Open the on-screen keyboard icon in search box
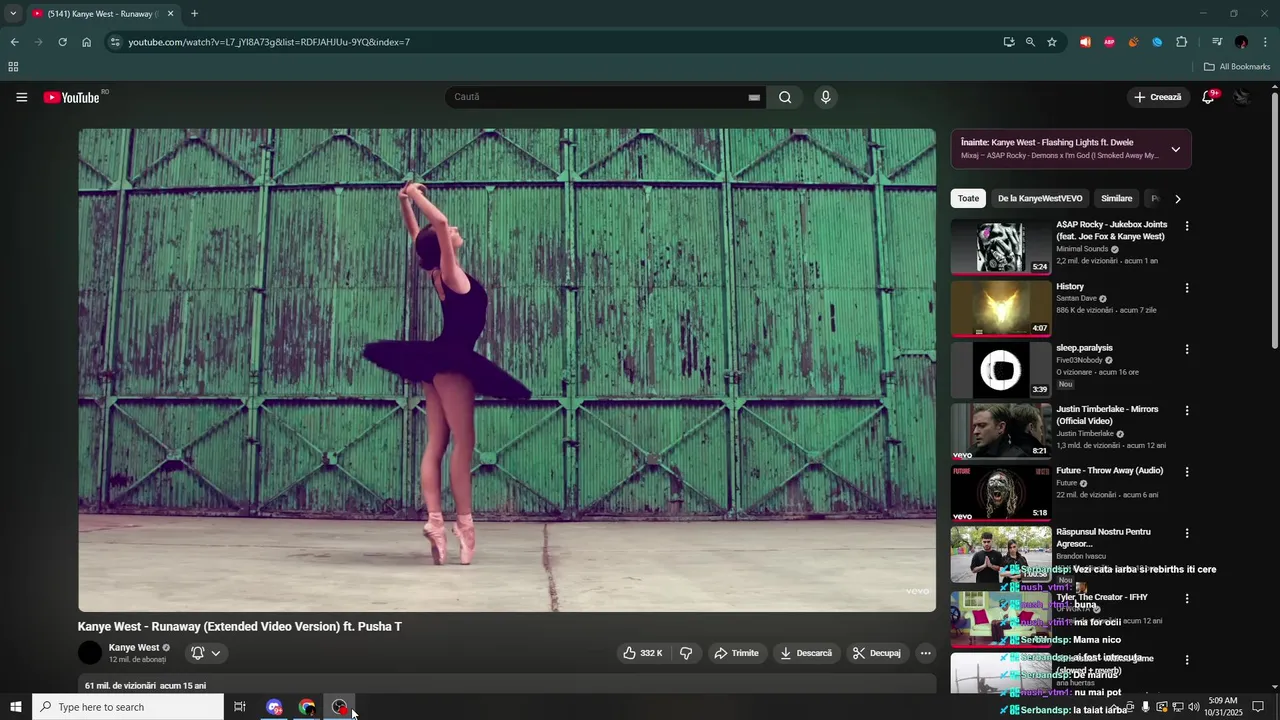Screen dimensions: 1280x720 pyautogui.click(x=754, y=97)
